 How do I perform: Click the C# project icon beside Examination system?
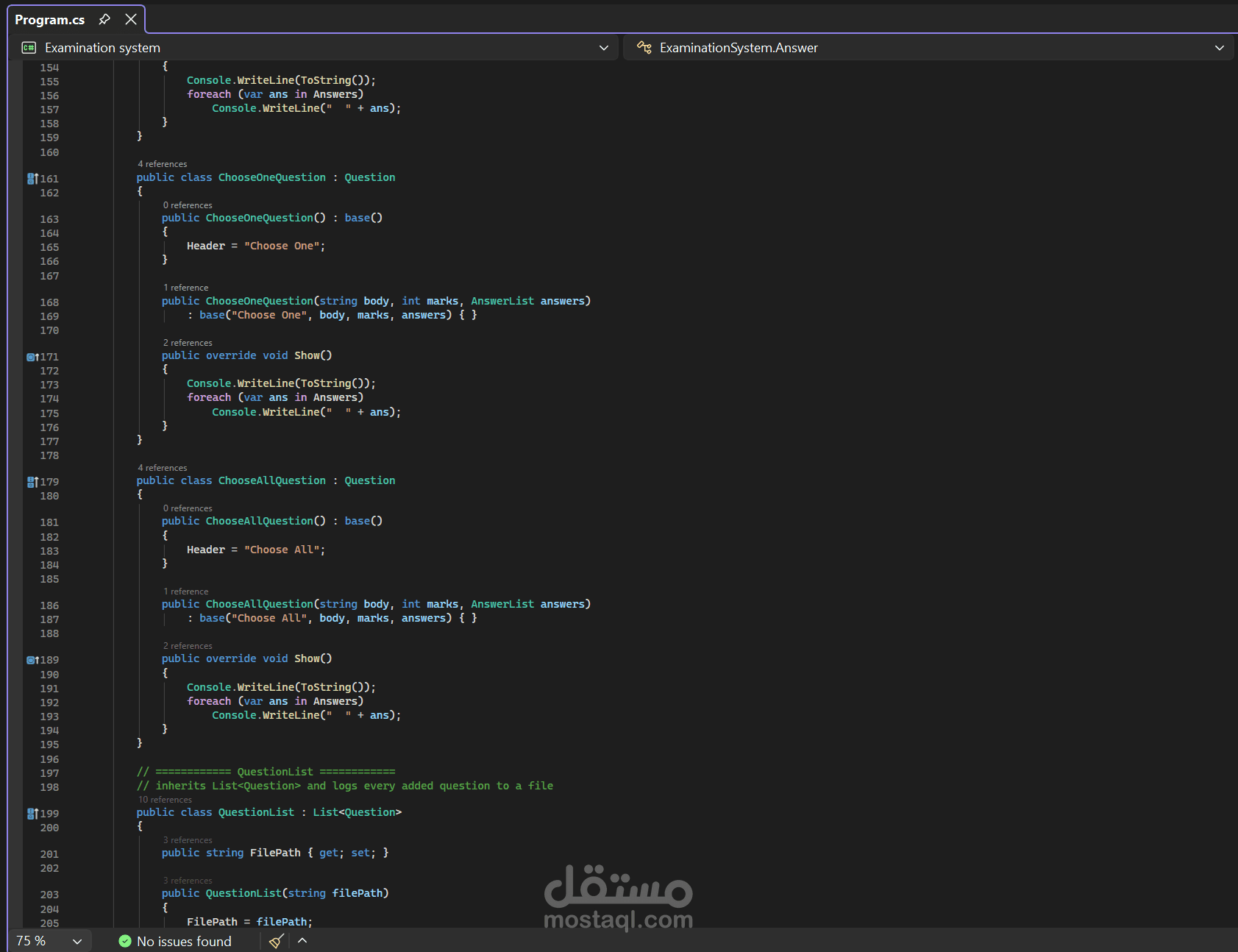pyautogui.click(x=29, y=48)
